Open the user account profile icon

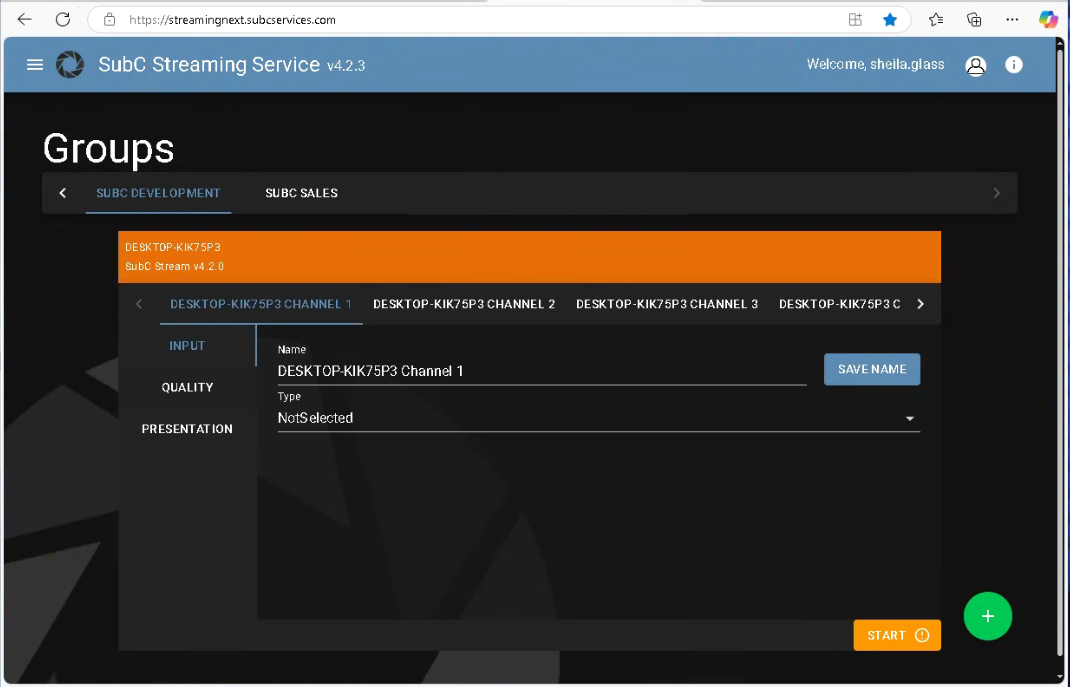[975, 66]
